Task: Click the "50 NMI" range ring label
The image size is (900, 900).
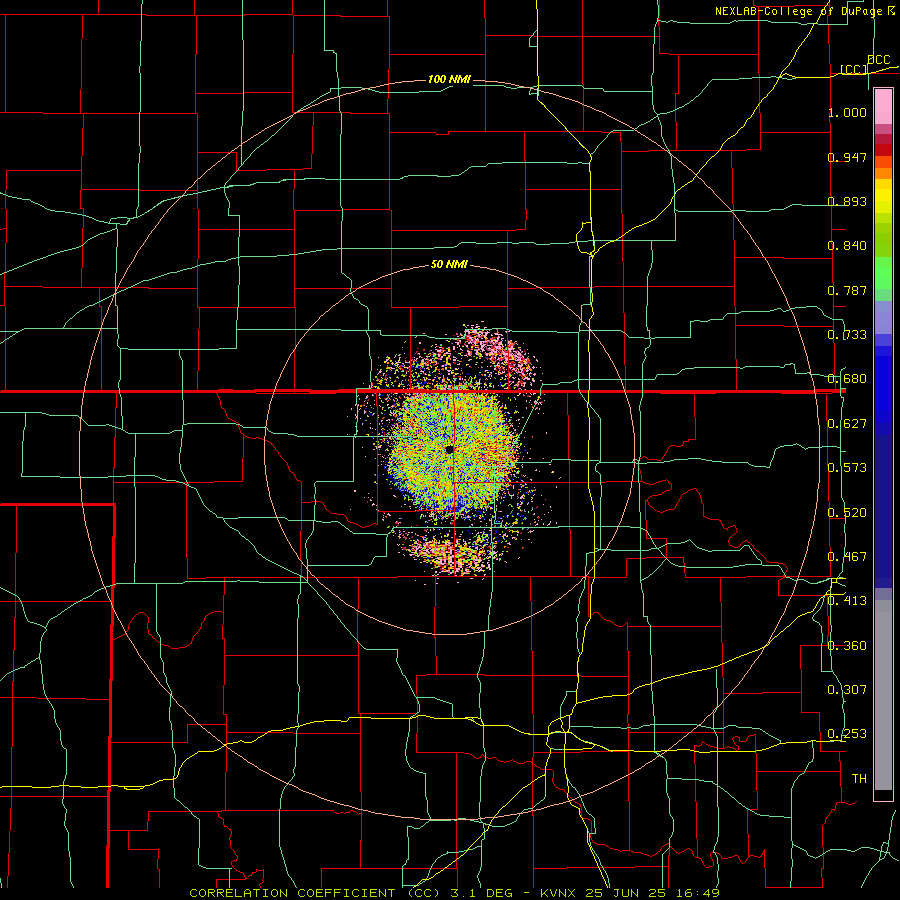Action: click(449, 265)
